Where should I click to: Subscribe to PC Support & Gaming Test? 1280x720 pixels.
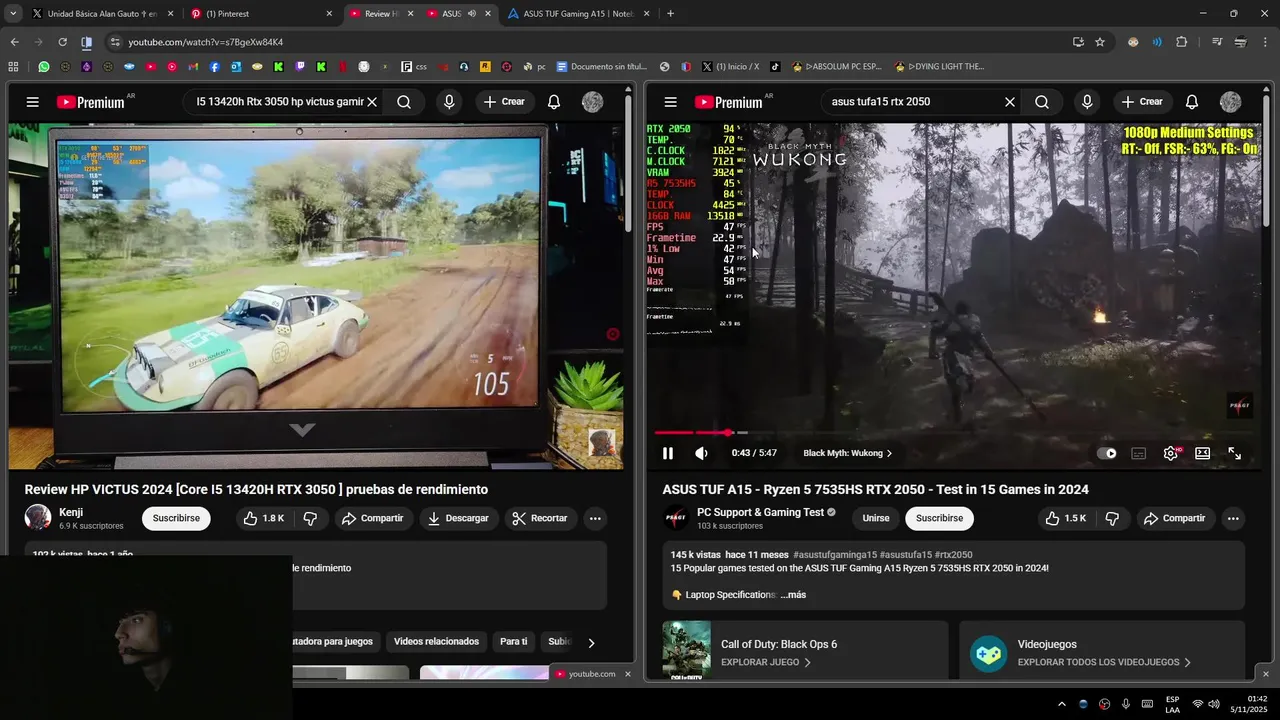[939, 518]
